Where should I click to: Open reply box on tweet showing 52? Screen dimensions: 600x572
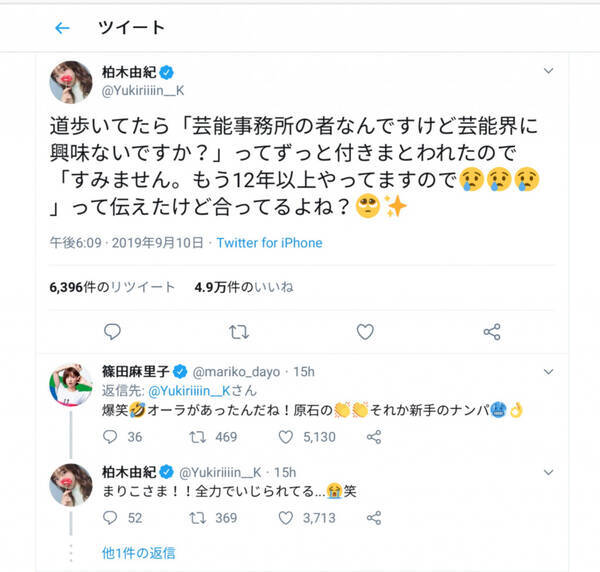coord(111,518)
